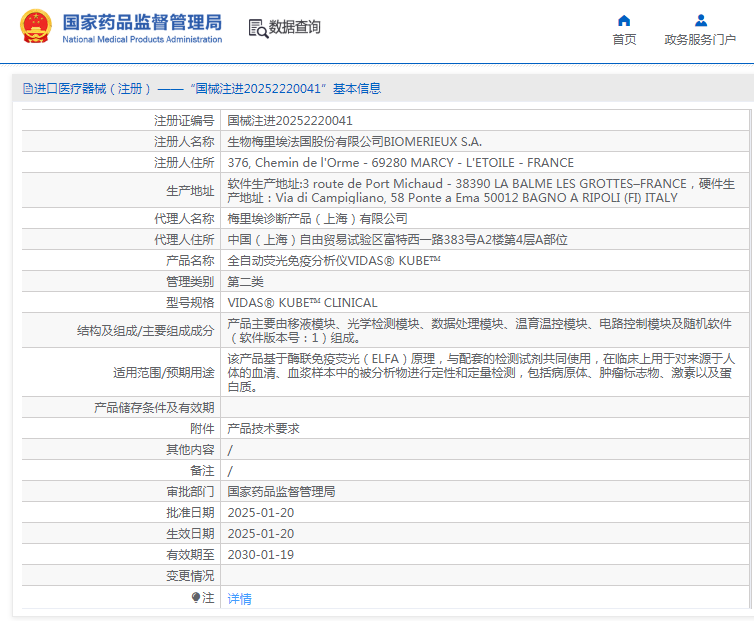This screenshot has height=621, width=754.
Task: Select the 生效日期 label
Action: pyautogui.click(x=190, y=533)
